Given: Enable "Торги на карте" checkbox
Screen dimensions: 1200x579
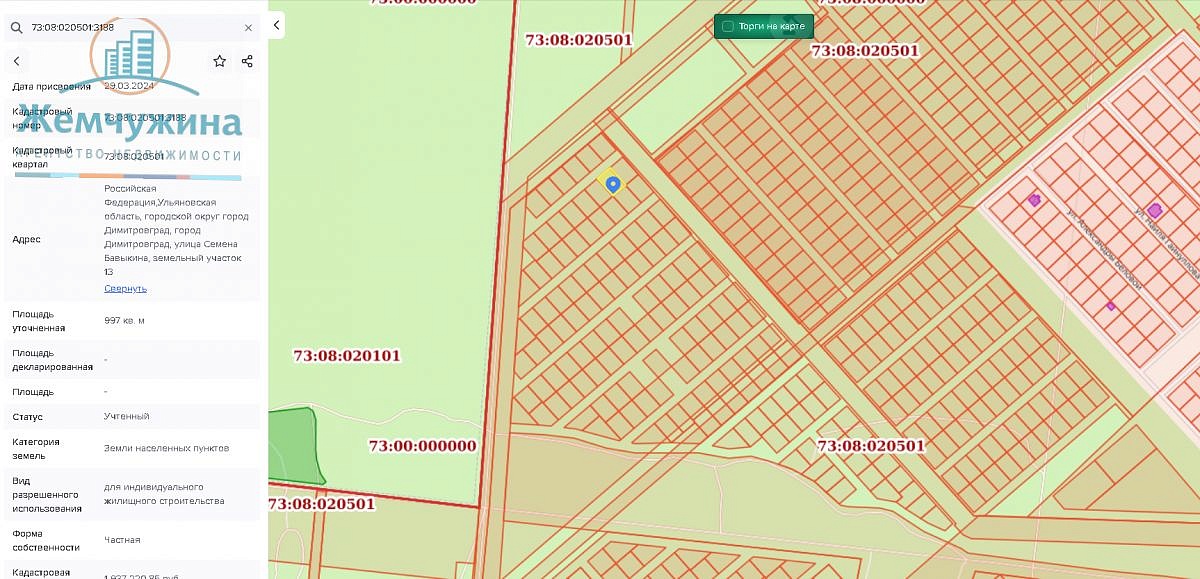Looking at the screenshot, I should [728, 26].
